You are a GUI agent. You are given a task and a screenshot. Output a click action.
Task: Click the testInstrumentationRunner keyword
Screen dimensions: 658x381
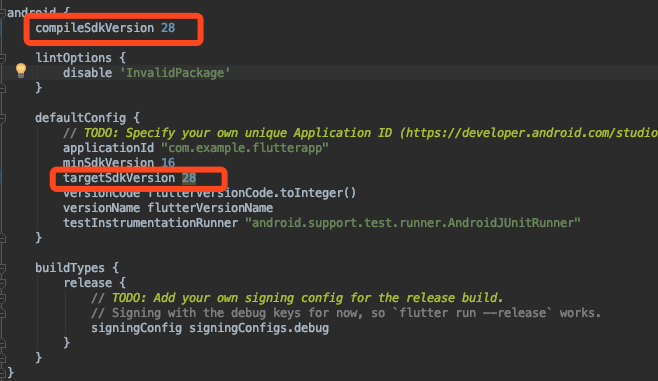pyautogui.click(x=150, y=223)
